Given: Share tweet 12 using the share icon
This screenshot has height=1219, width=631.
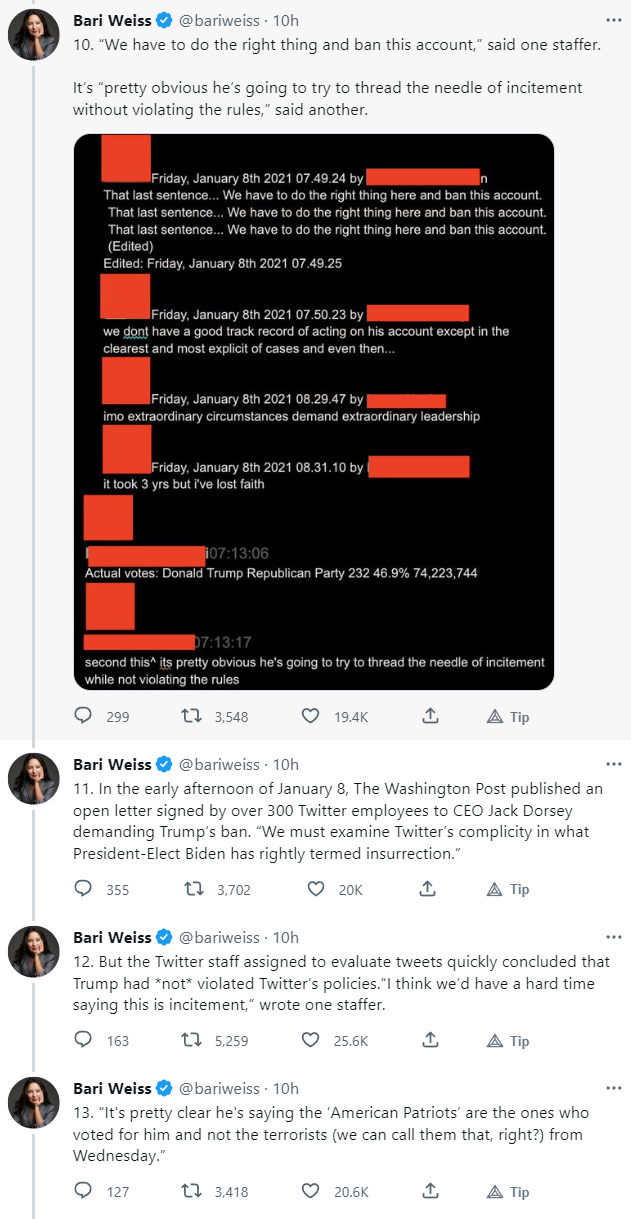Looking at the screenshot, I should pyautogui.click(x=429, y=1040).
